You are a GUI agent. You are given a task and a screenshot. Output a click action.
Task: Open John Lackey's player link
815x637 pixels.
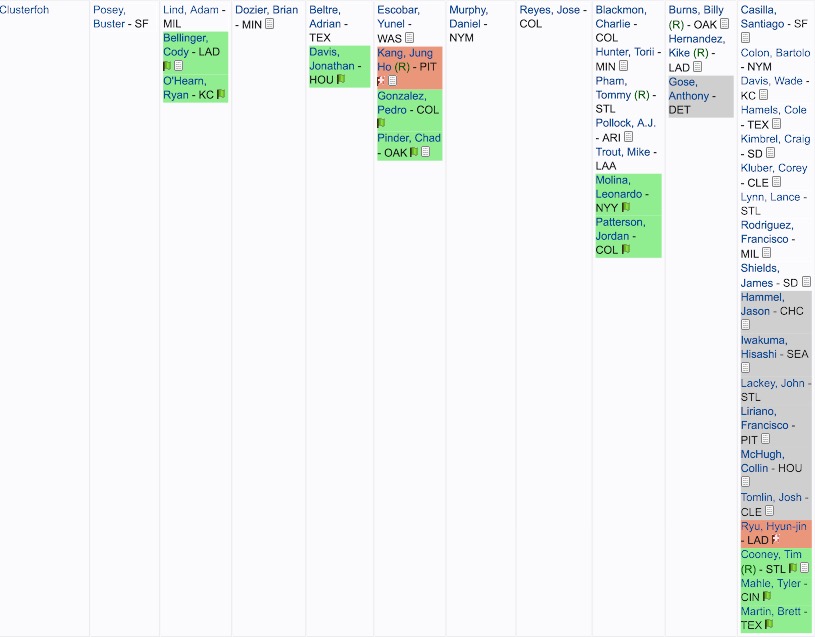coord(773,383)
